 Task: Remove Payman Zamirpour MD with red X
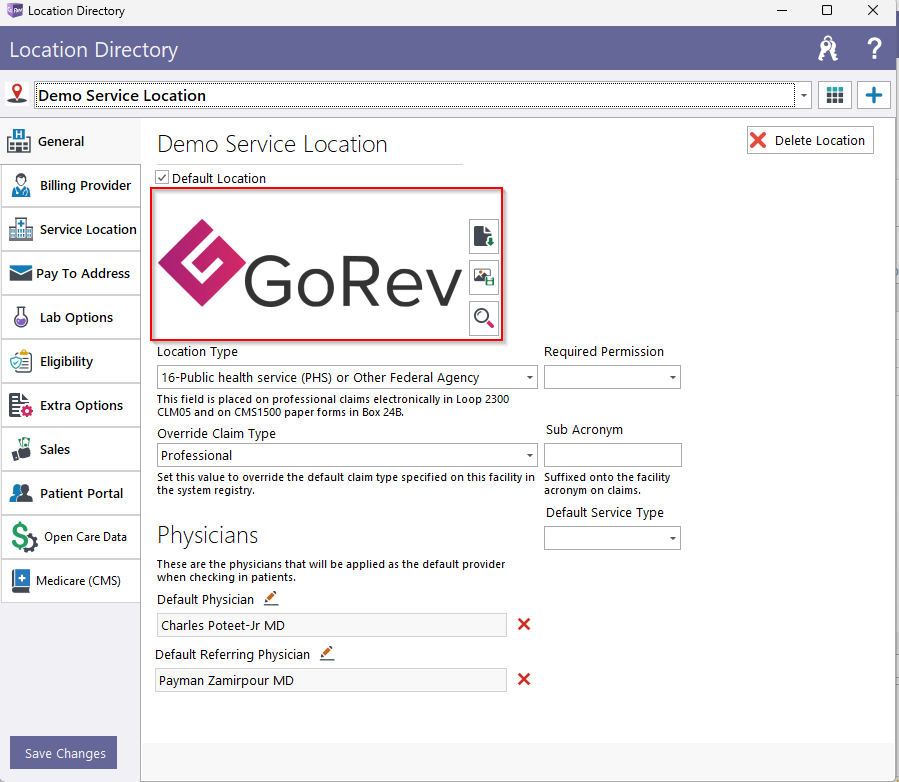[x=523, y=679]
